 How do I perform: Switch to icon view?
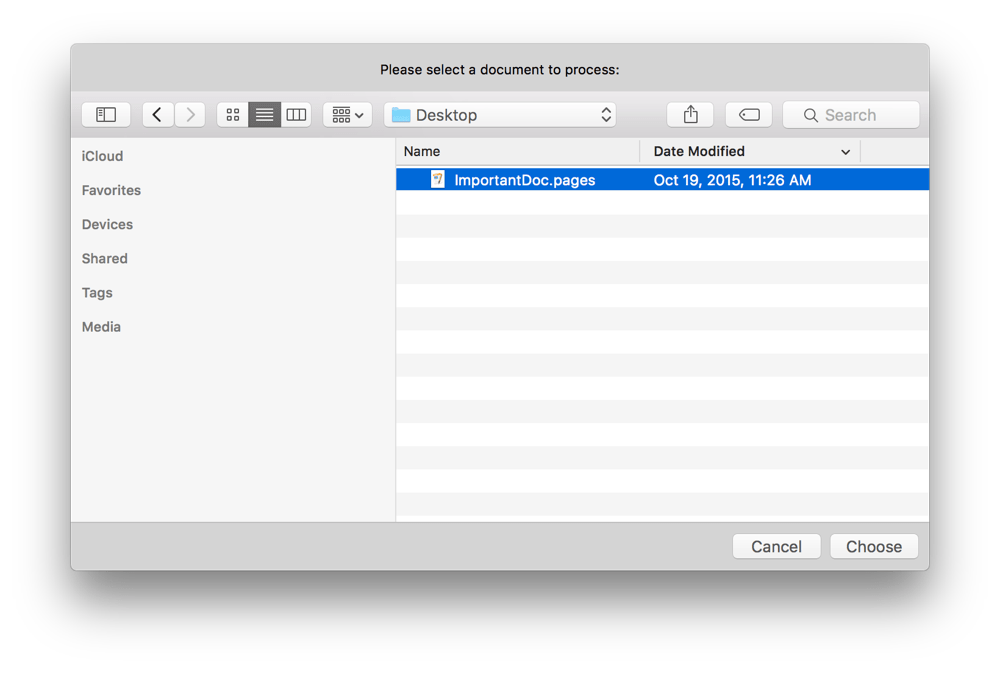[x=232, y=114]
